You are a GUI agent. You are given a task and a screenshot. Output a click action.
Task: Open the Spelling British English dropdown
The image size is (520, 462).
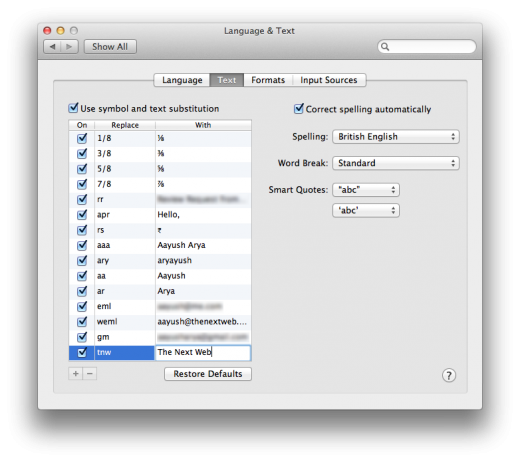coord(396,137)
